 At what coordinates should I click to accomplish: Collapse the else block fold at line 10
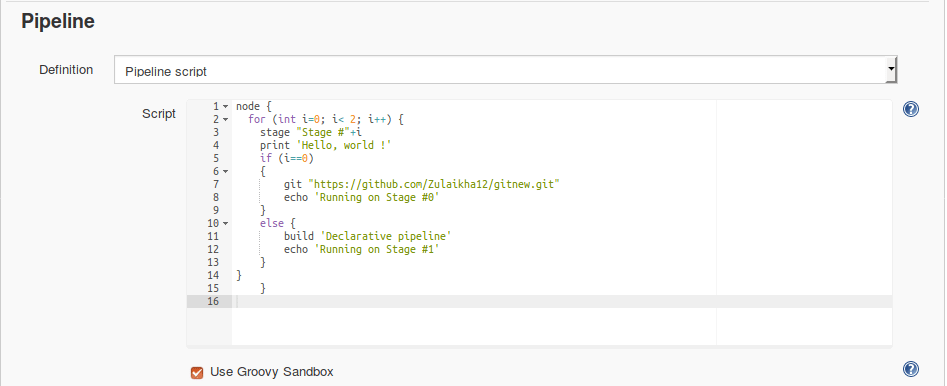[225, 224]
